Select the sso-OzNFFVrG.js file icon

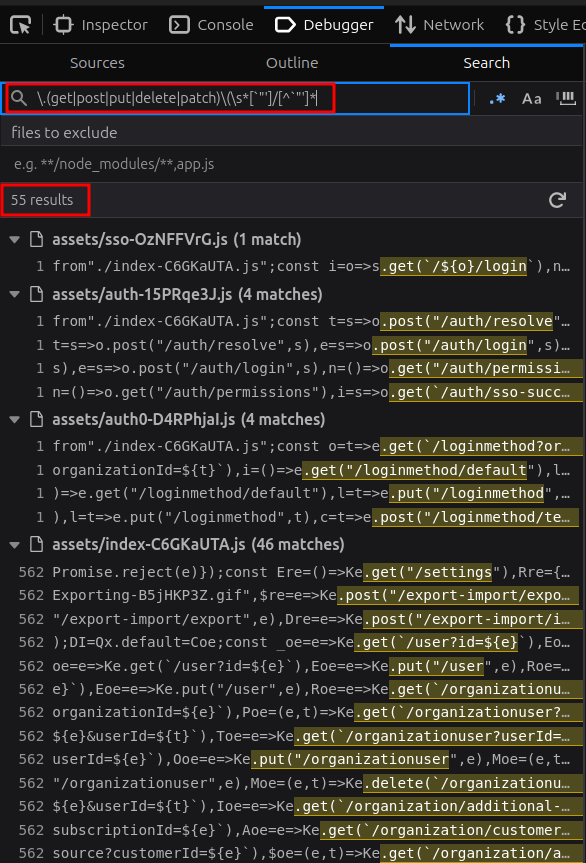click(x=37, y=239)
